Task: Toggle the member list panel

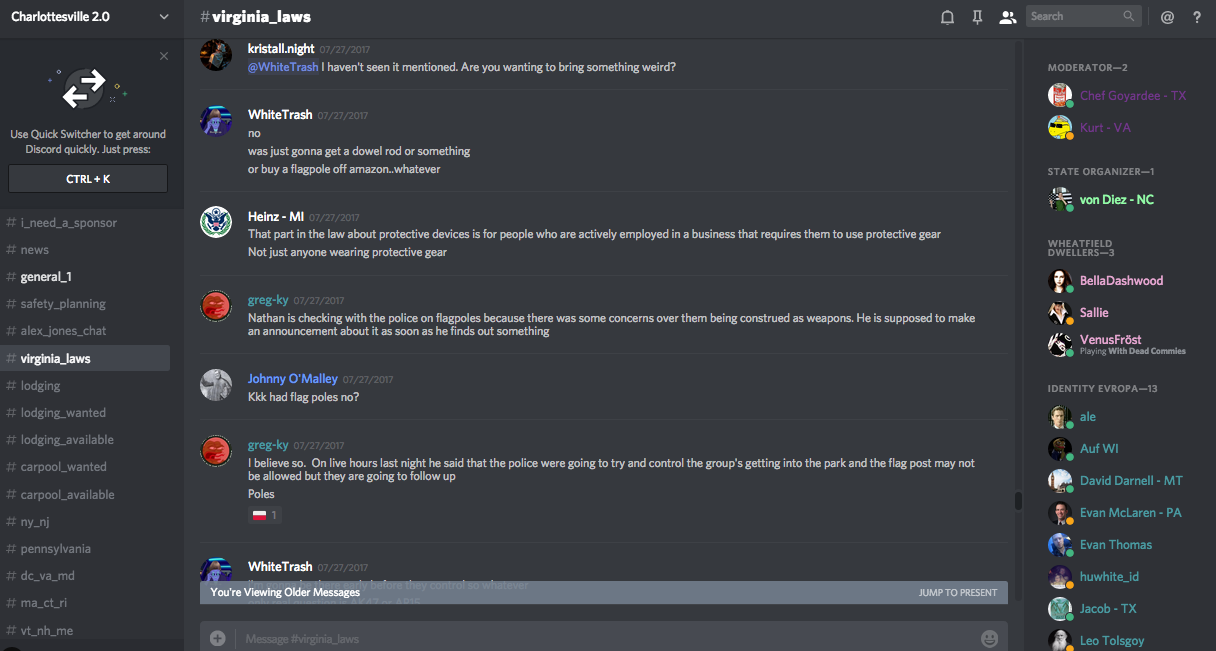Action: coord(1007,17)
